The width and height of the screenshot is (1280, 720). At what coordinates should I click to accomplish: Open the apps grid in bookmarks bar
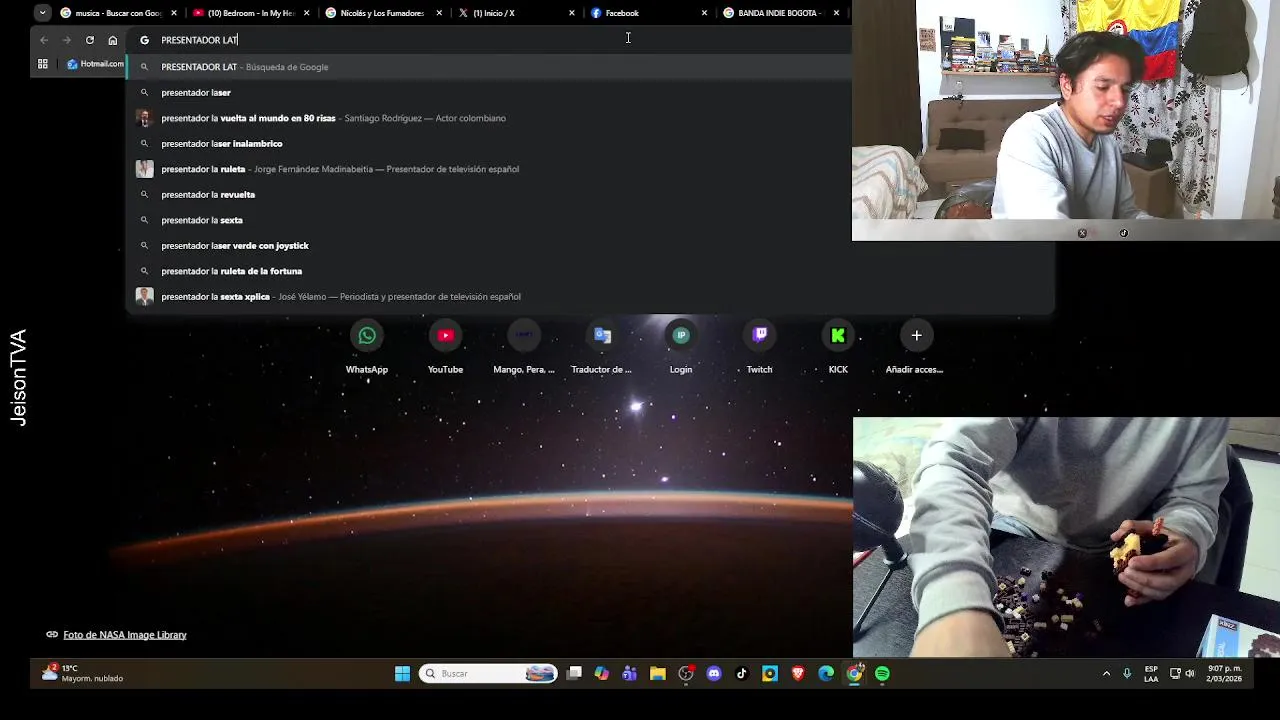(x=42, y=64)
